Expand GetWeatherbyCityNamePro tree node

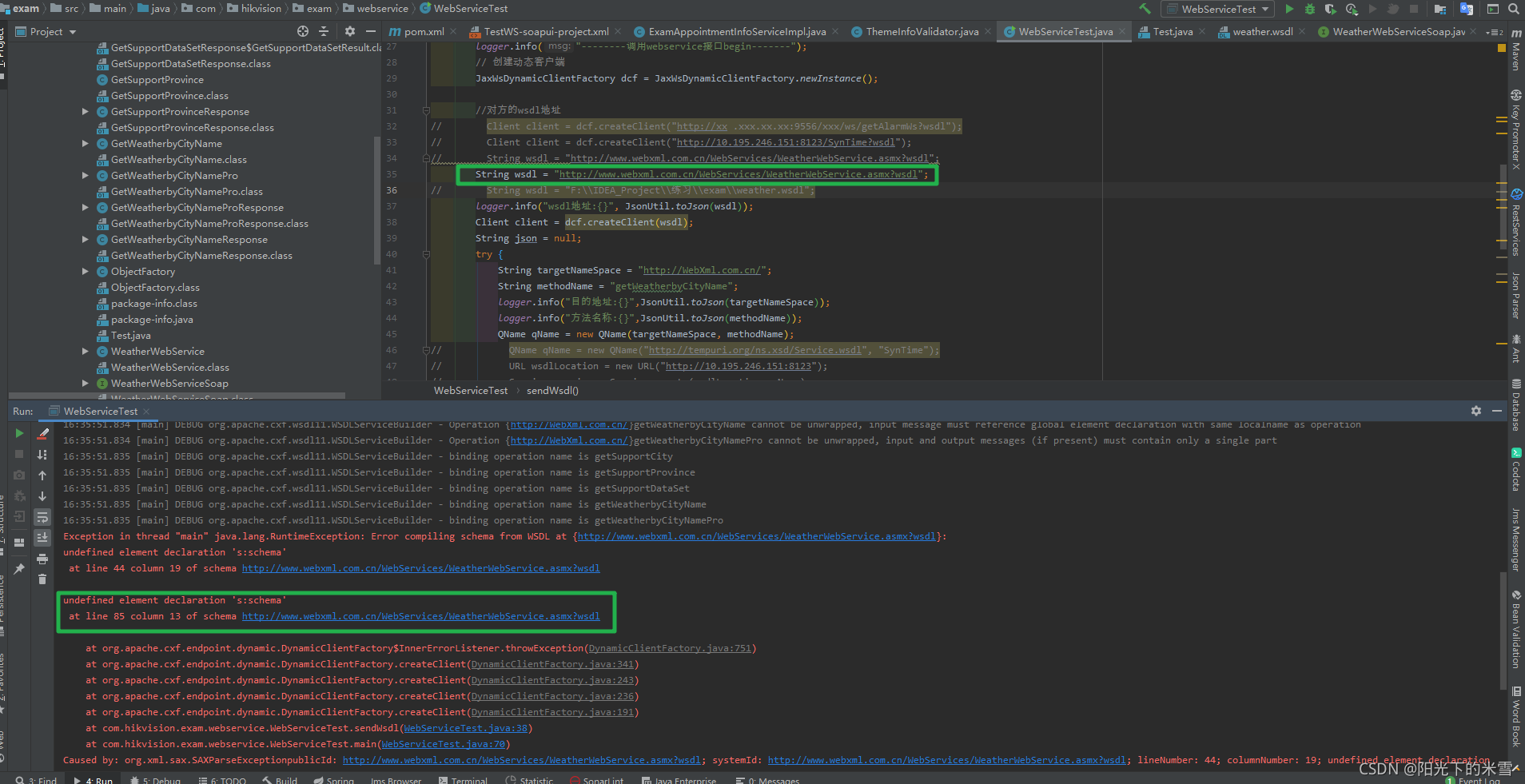pos(86,175)
